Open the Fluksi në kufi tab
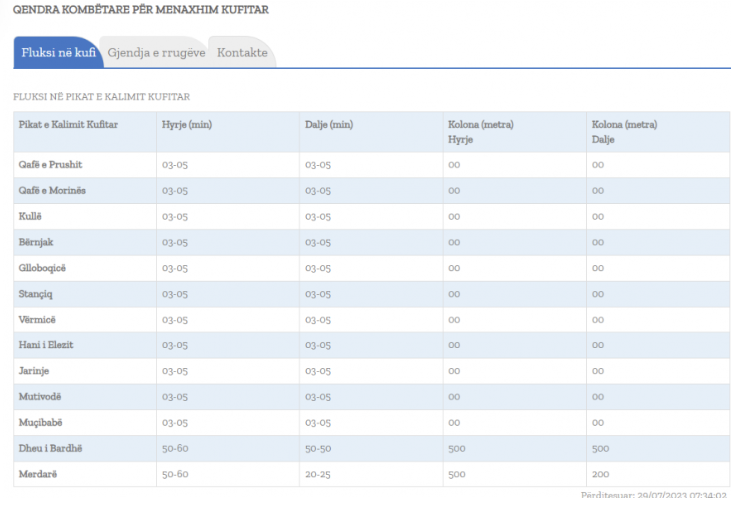The image size is (736, 516). tap(58, 52)
